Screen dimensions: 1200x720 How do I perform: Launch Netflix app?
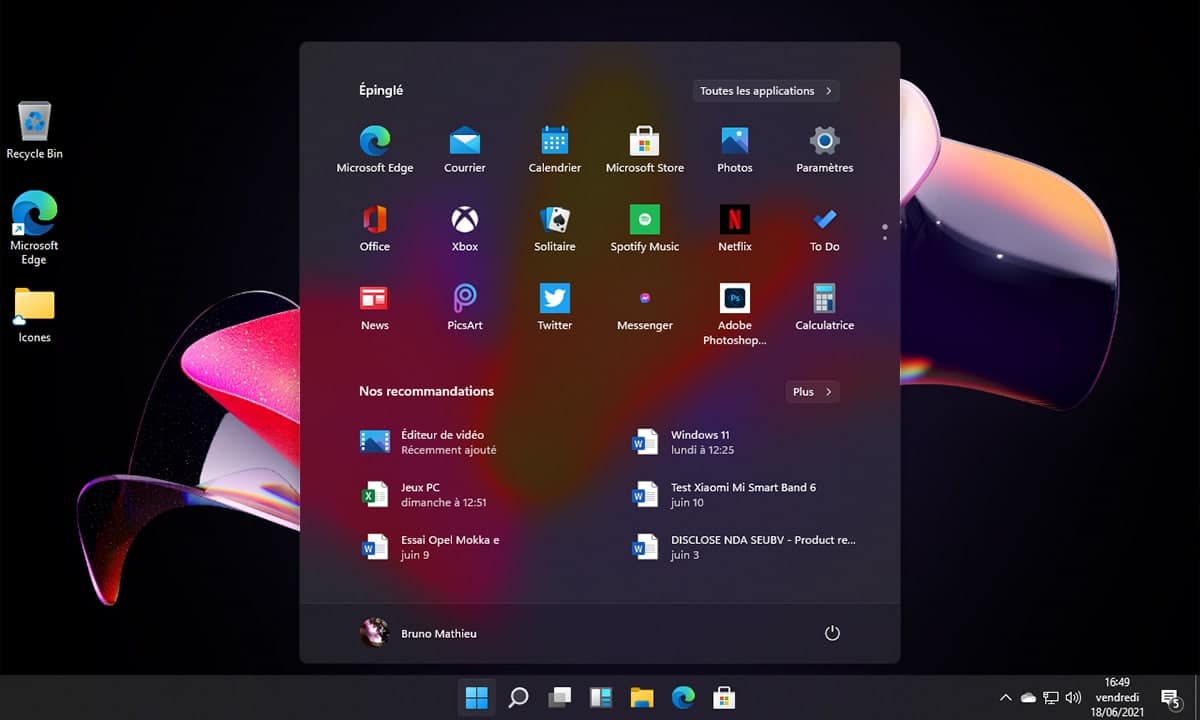click(735, 229)
